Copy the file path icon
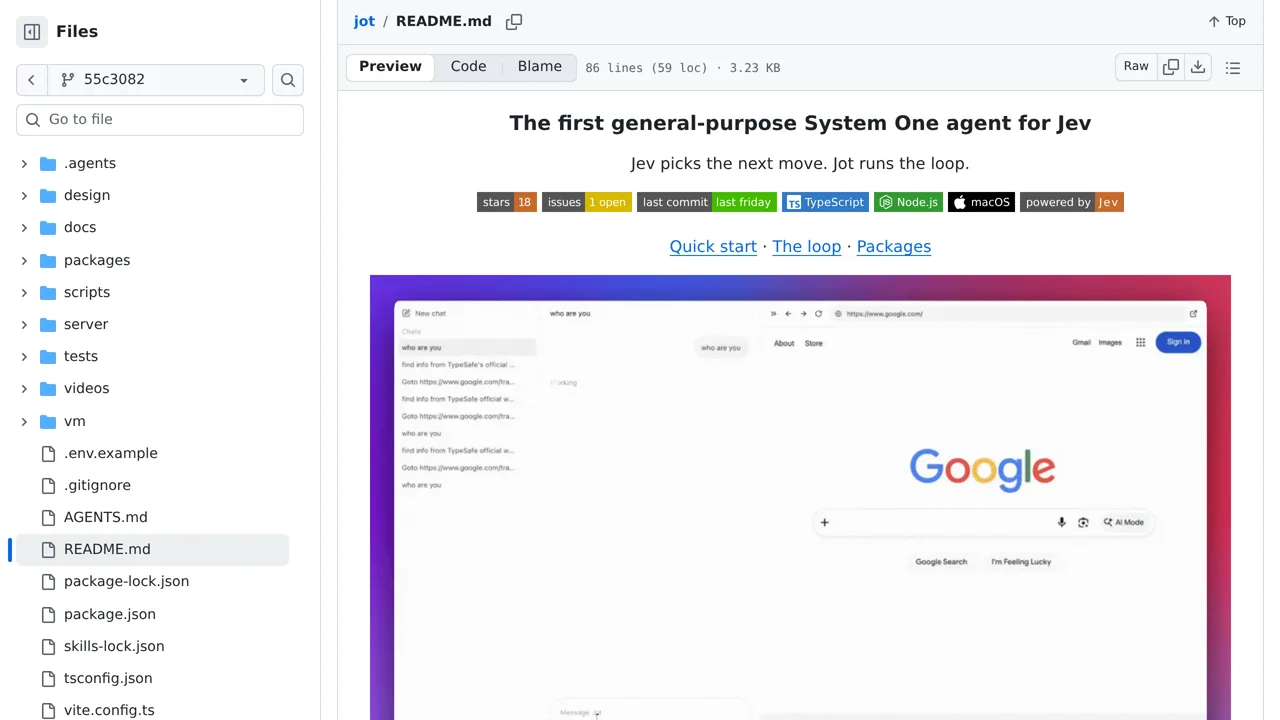The image size is (1280, 720). pyautogui.click(x=514, y=22)
